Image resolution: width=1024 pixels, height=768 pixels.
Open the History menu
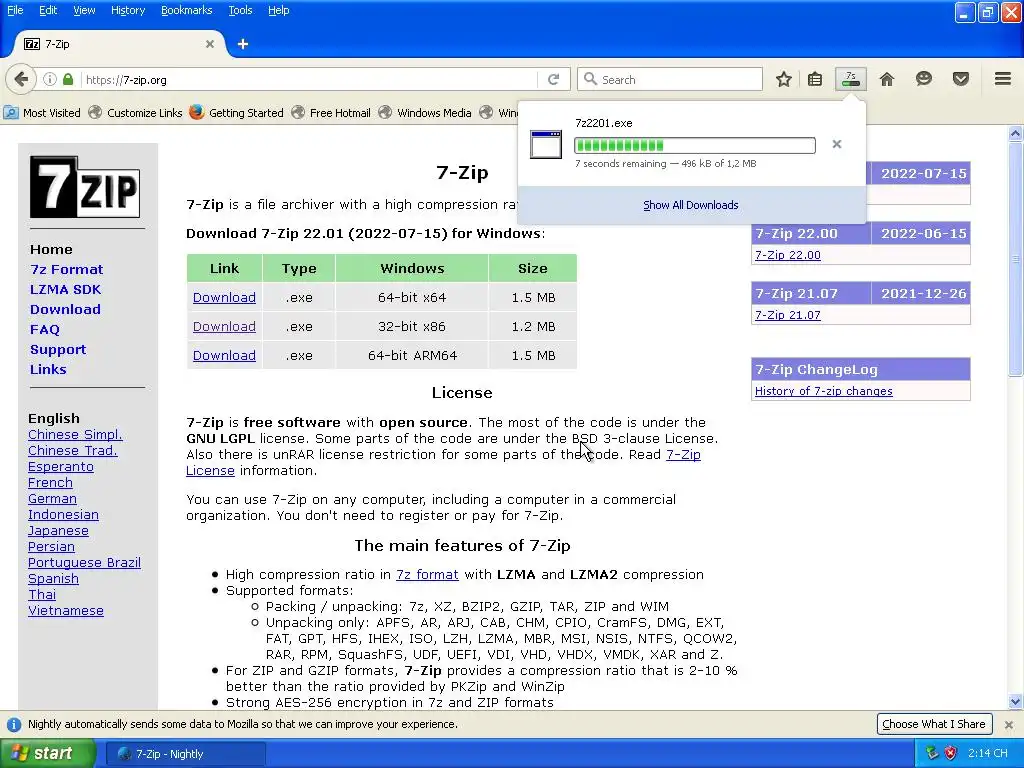[128, 10]
